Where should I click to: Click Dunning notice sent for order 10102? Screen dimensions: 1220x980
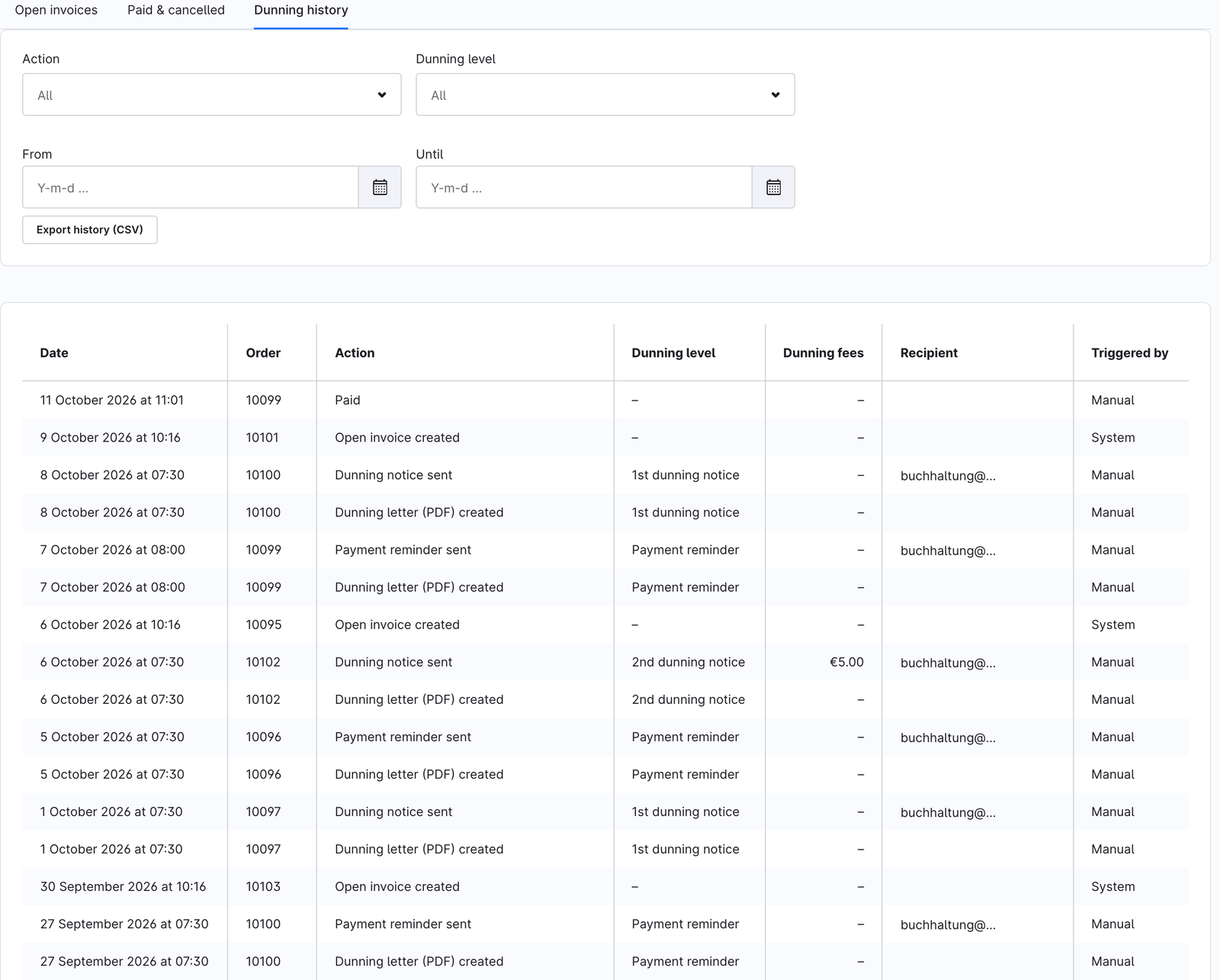click(x=393, y=662)
